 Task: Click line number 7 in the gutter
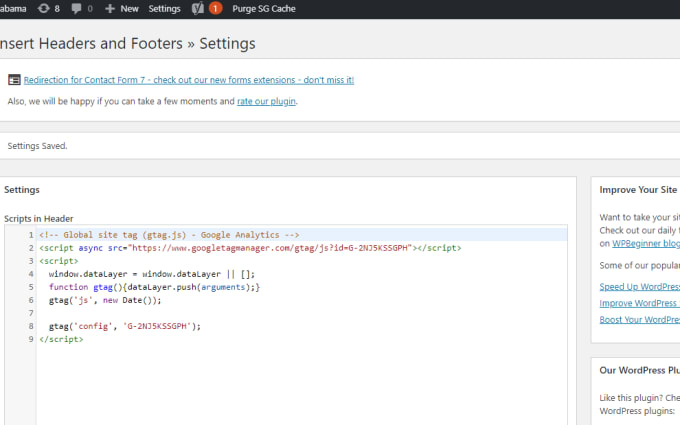click(31, 313)
